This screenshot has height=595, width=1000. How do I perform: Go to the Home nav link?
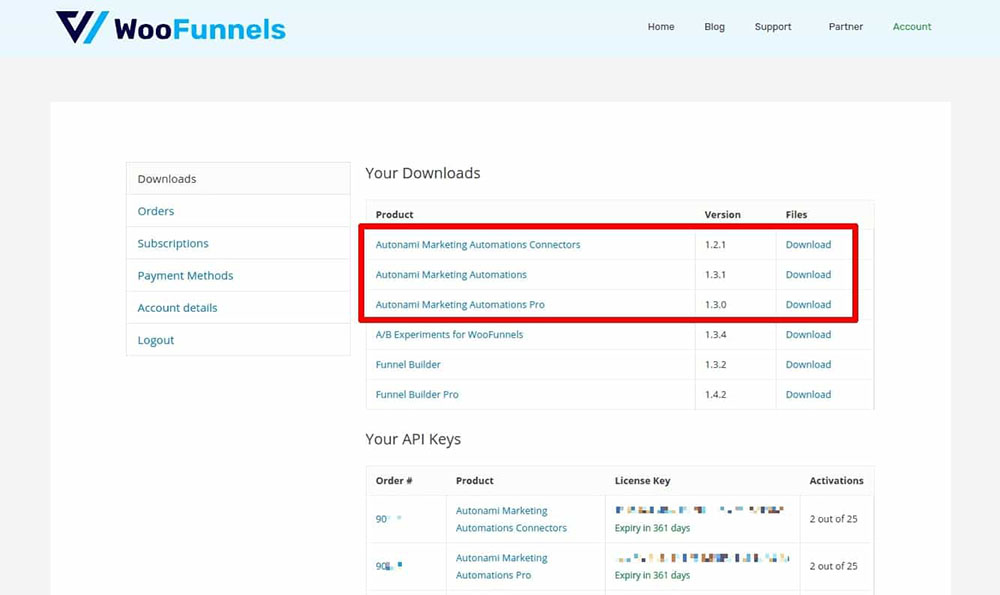click(x=661, y=27)
